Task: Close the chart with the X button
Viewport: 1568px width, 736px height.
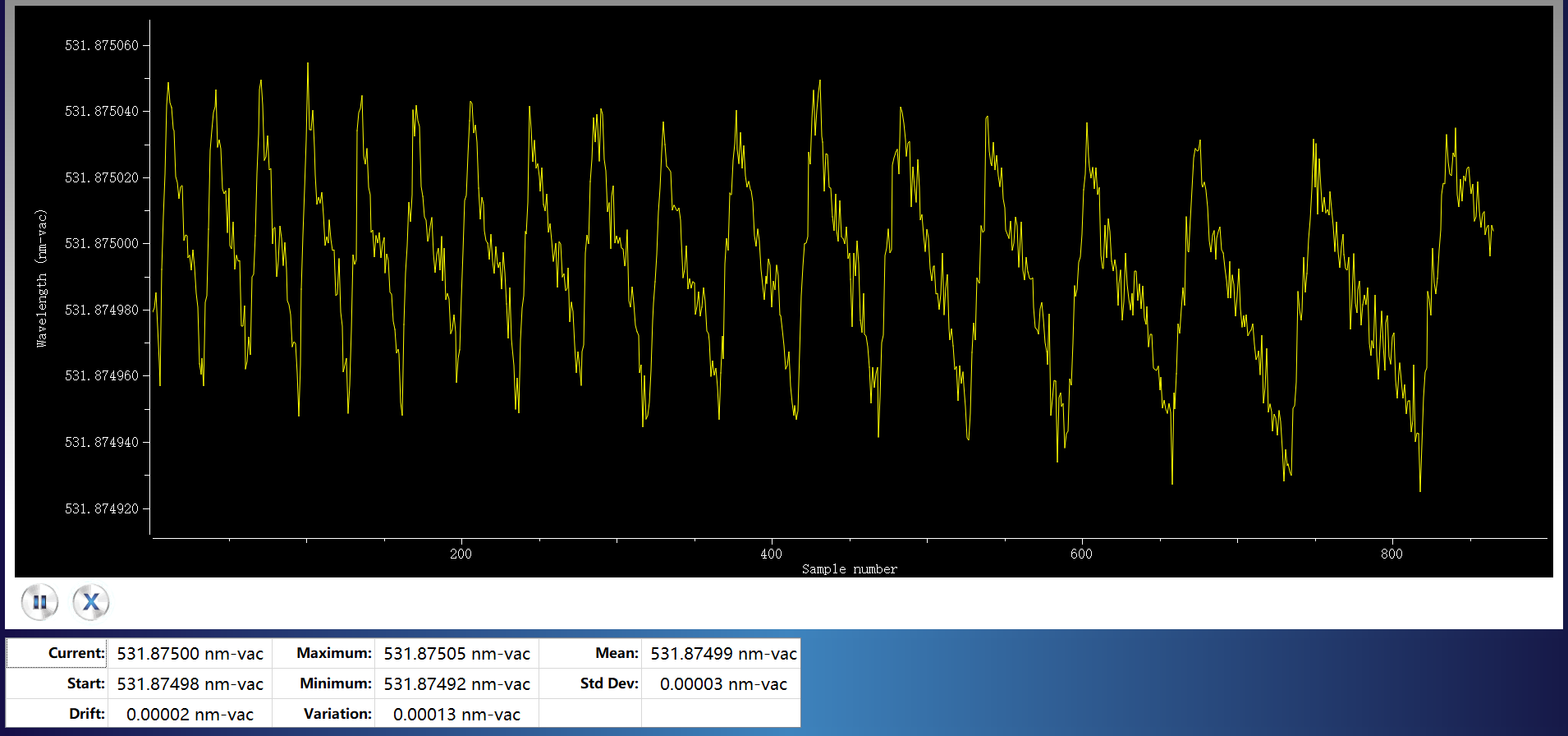Action: (x=91, y=602)
